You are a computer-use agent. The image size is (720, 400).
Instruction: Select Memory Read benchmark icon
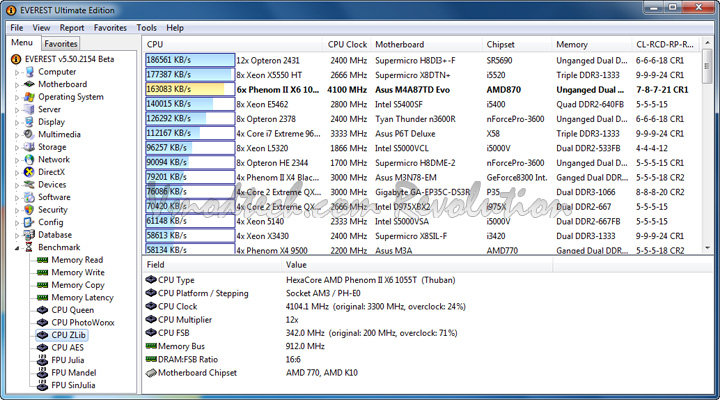tap(42, 260)
